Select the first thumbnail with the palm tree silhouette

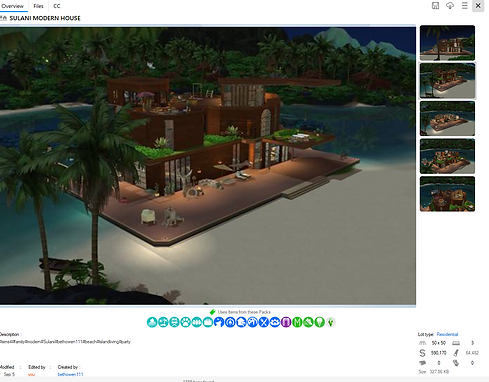pyautogui.click(x=447, y=43)
